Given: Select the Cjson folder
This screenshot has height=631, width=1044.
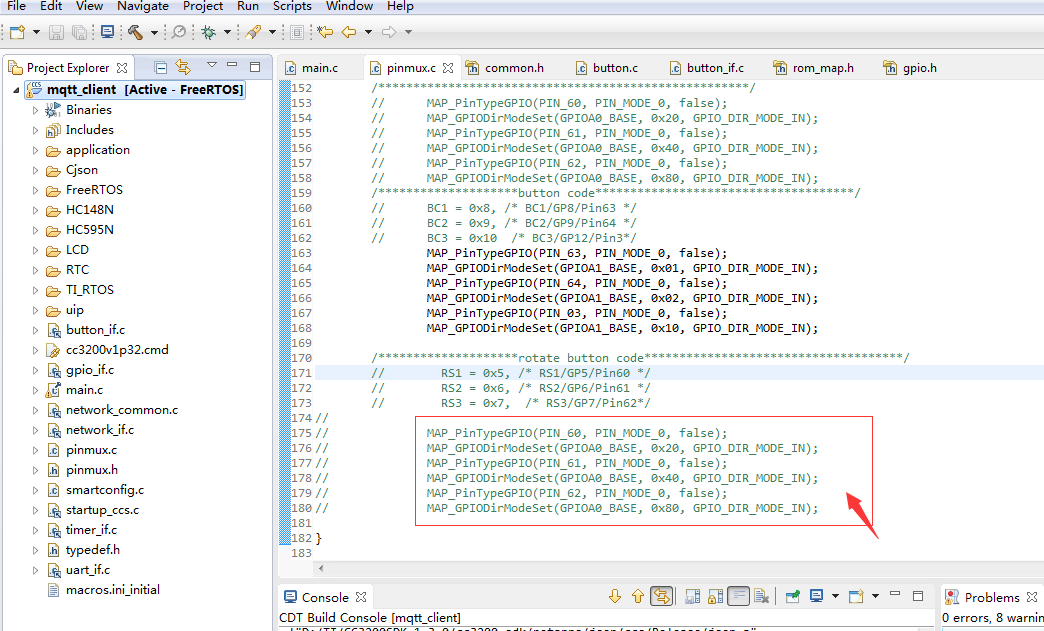Looking at the screenshot, I should tap(81, 170).
